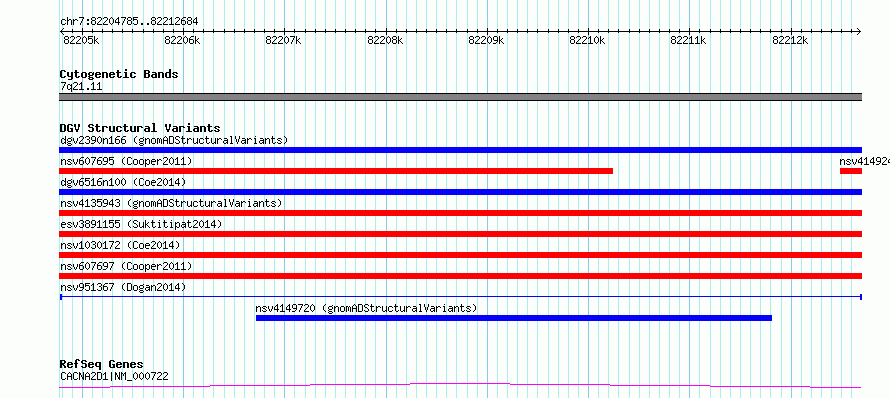Click the esv3891155 Suktitipat2014 red bar

(460, 234)
